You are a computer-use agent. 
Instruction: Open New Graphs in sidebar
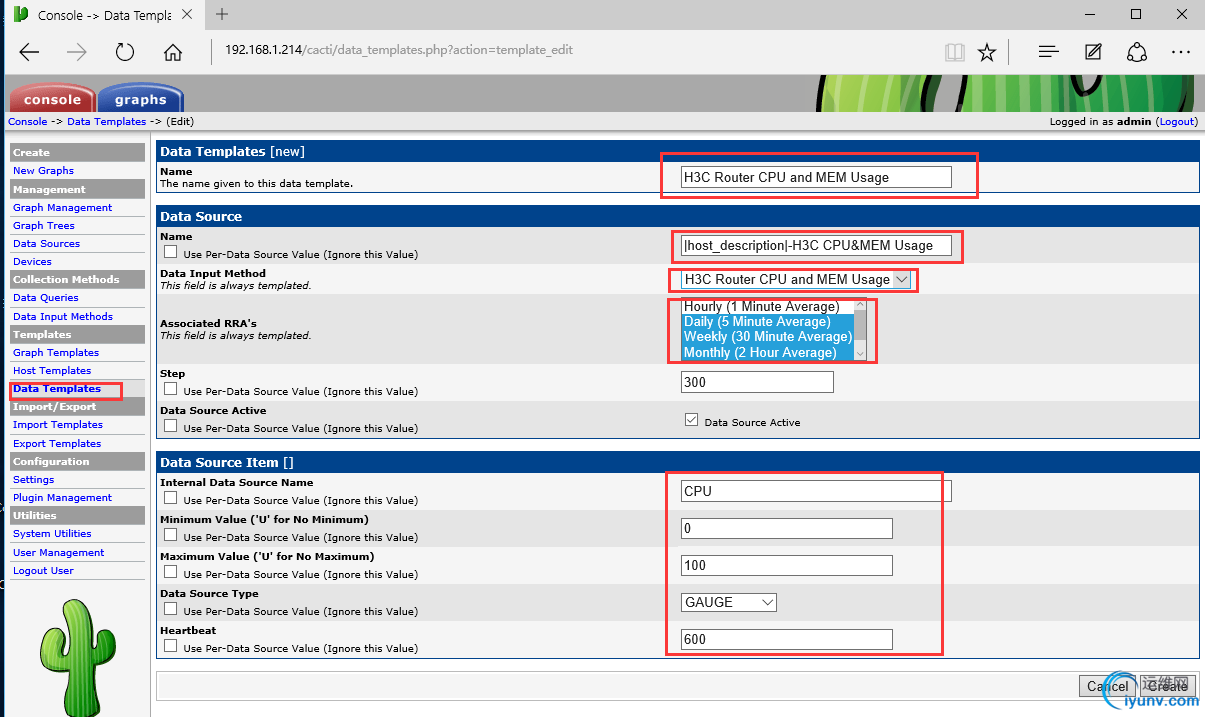[x=43, y=171]
